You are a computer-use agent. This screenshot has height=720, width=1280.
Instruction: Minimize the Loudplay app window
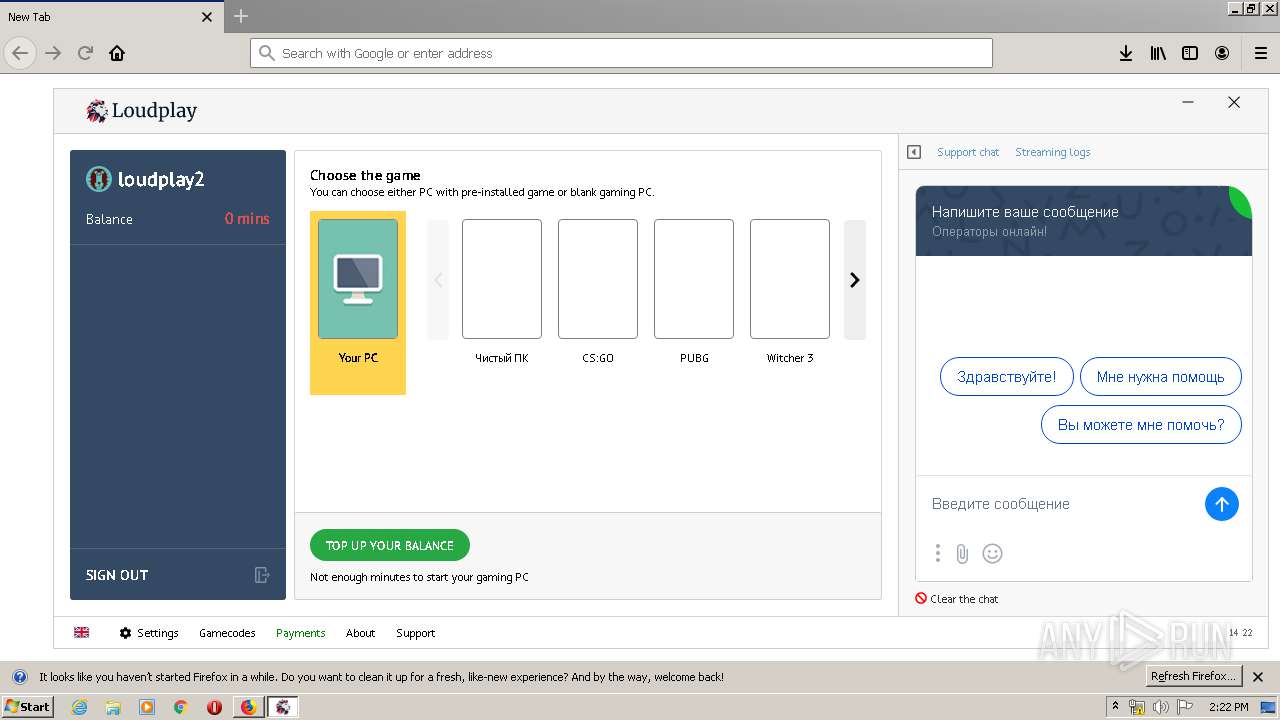click(1188, 102)
